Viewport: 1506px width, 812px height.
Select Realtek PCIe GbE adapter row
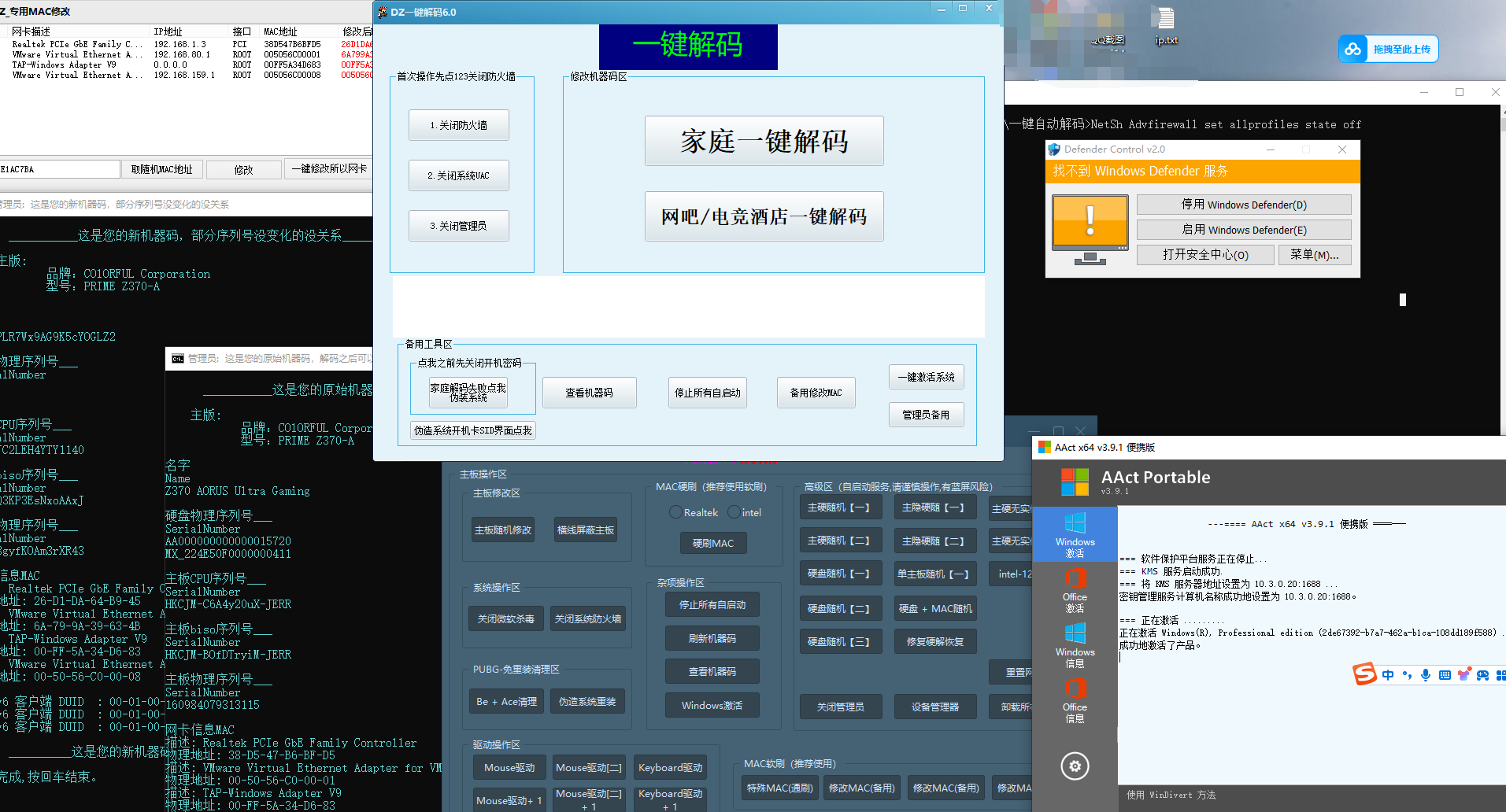[77, 44]
